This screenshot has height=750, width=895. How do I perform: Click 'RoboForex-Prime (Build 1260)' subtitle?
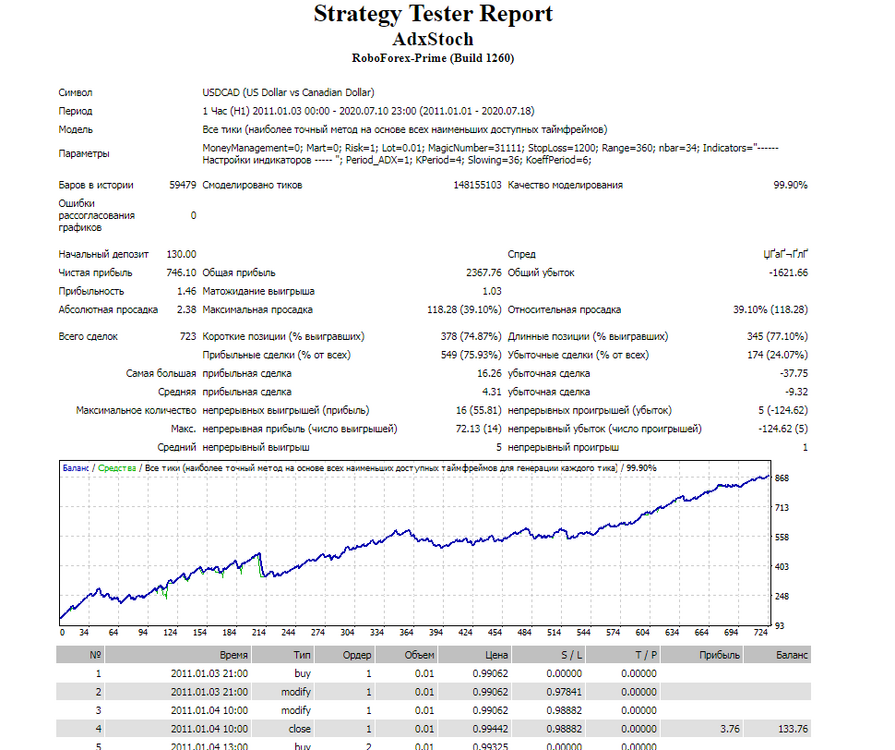[433, 58]
